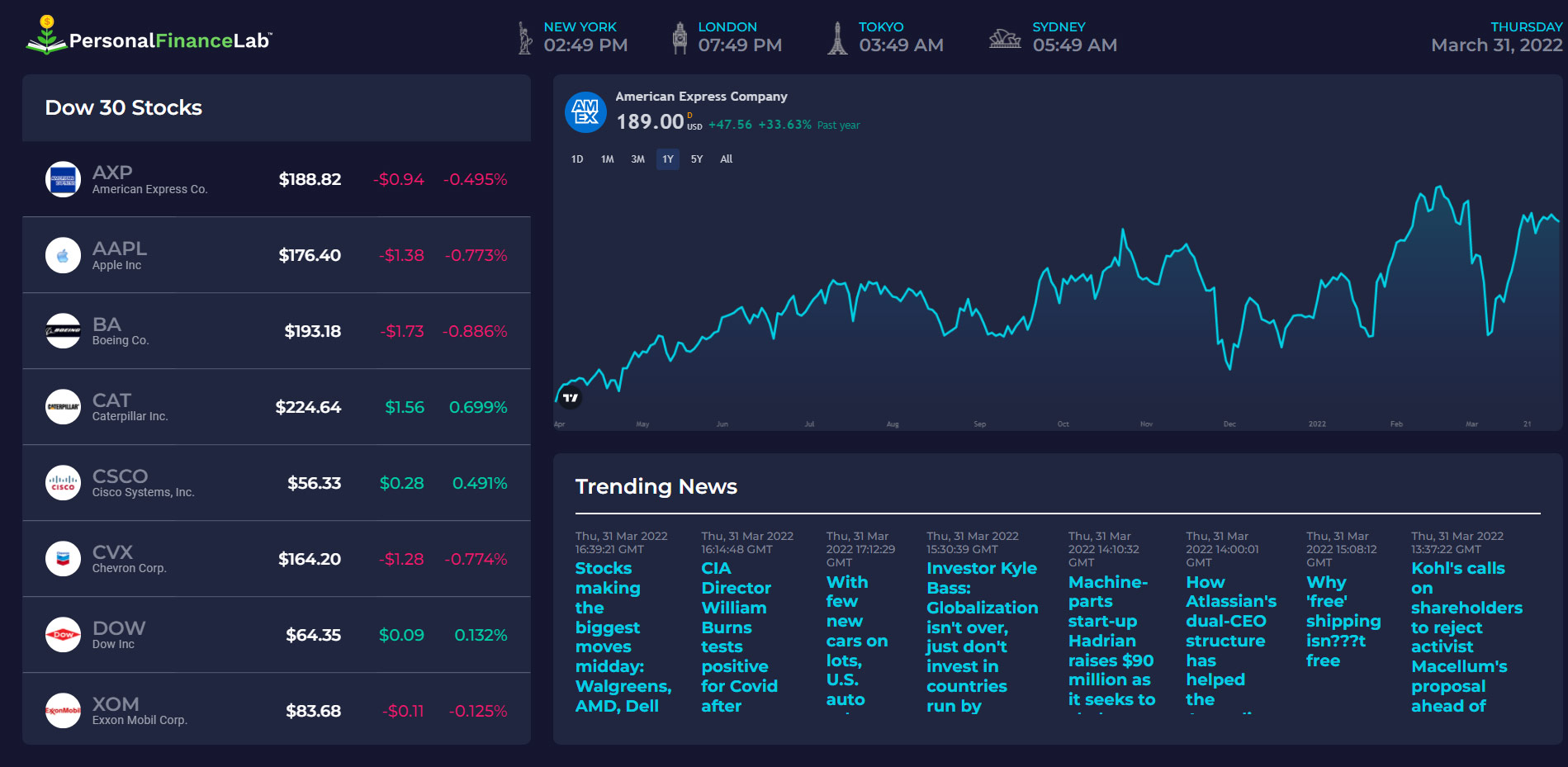The height and width of the screenshot is (767, 1568).
Task: Click the TradingView logo on chart
Action: coord(570,398)
